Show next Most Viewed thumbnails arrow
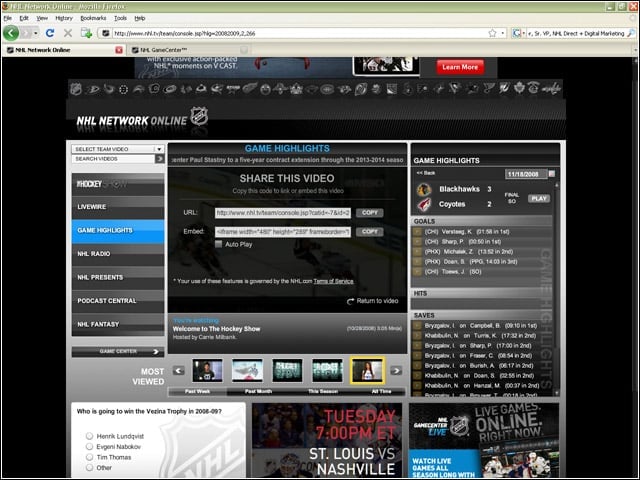Viewport: 640px width, 480px height. [x=396, y=371]
